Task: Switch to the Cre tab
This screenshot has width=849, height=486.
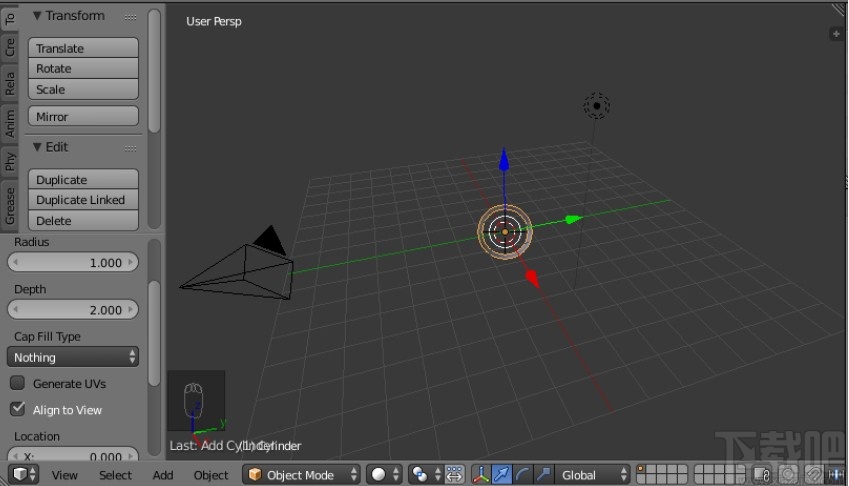Action: click(9, 48)
